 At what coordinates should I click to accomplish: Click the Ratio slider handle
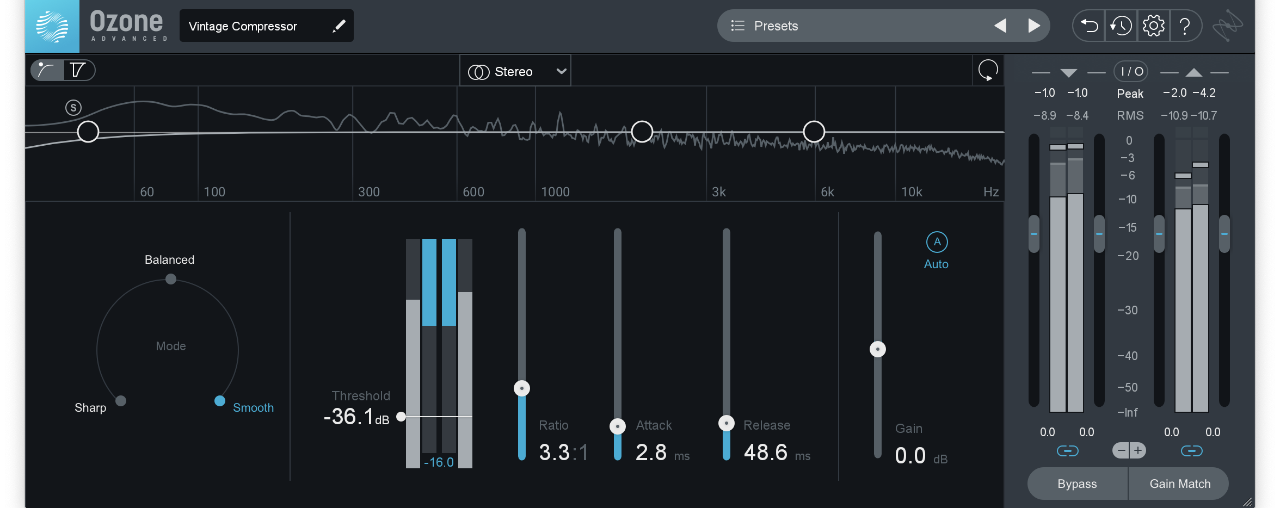[521, 388]
